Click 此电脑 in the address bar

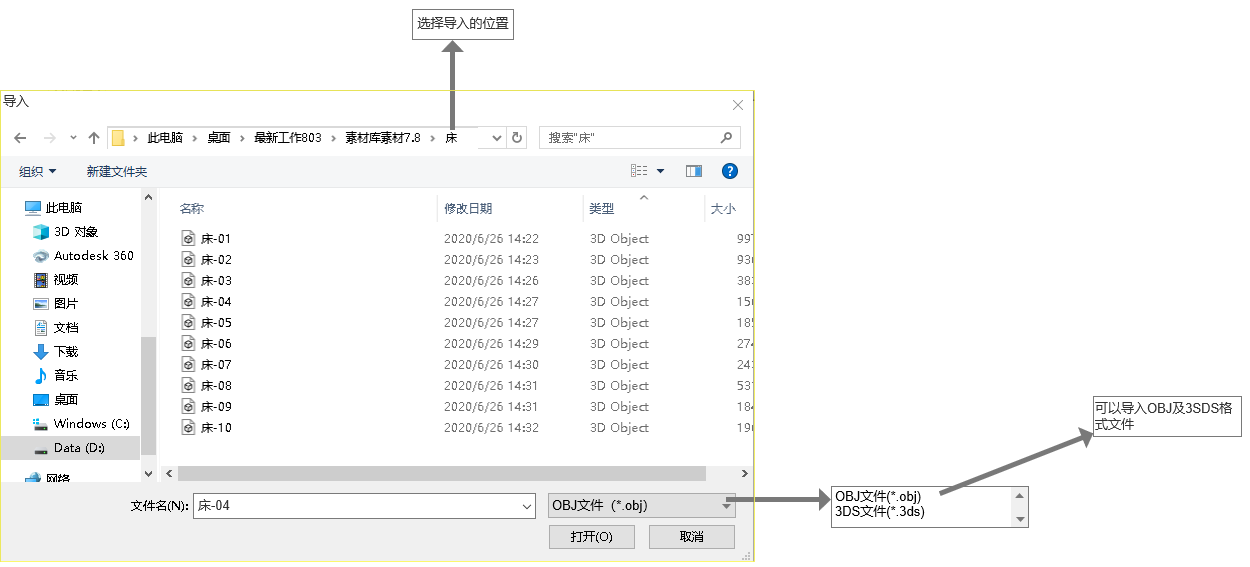coord(165,138)
